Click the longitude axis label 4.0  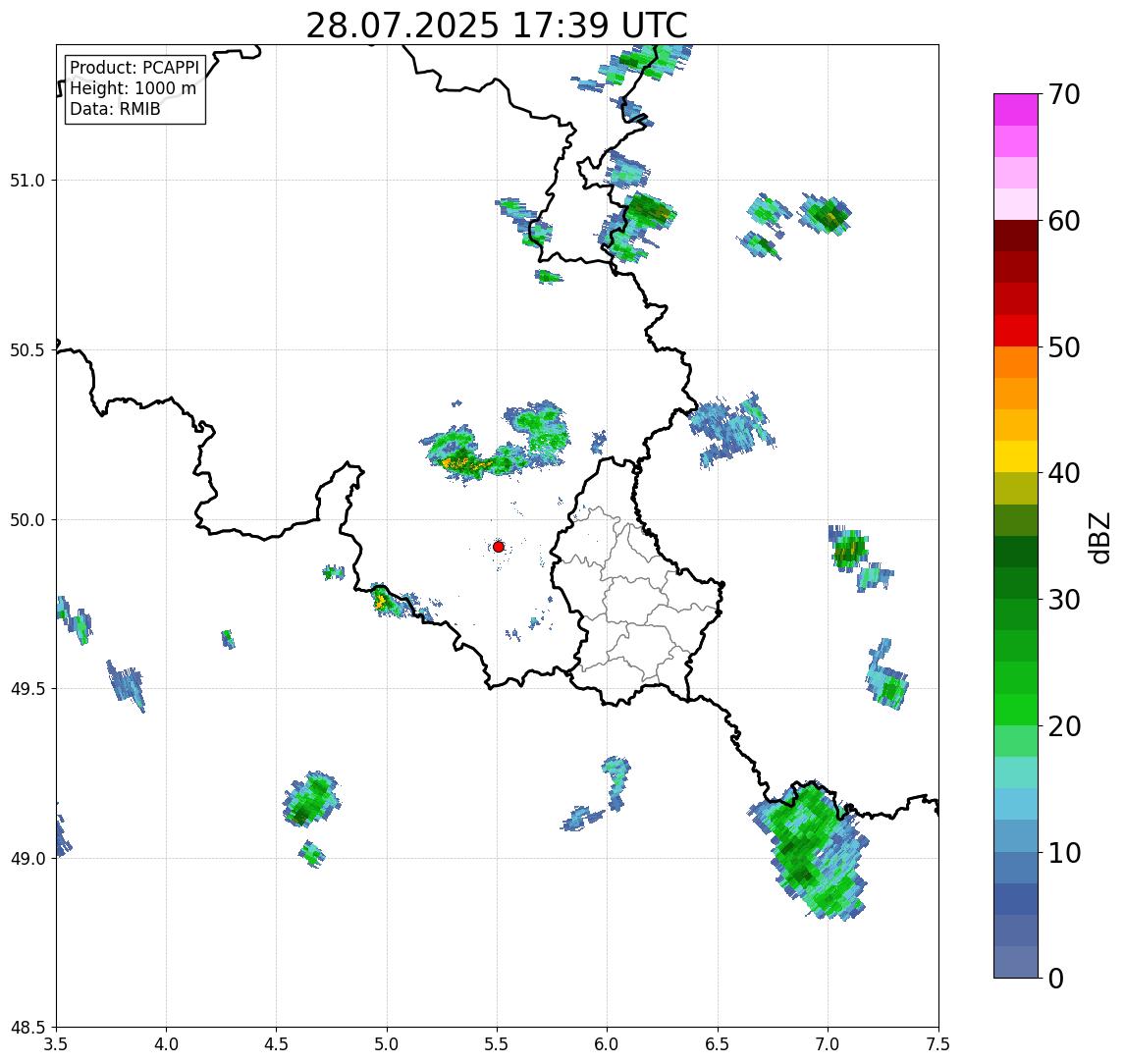166,1044
